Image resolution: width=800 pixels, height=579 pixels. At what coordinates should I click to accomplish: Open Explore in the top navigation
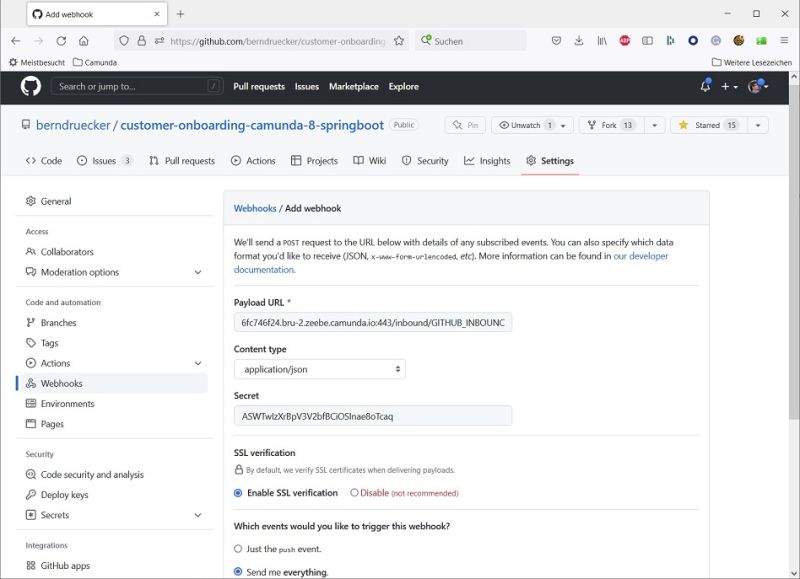tap(404, 87)
